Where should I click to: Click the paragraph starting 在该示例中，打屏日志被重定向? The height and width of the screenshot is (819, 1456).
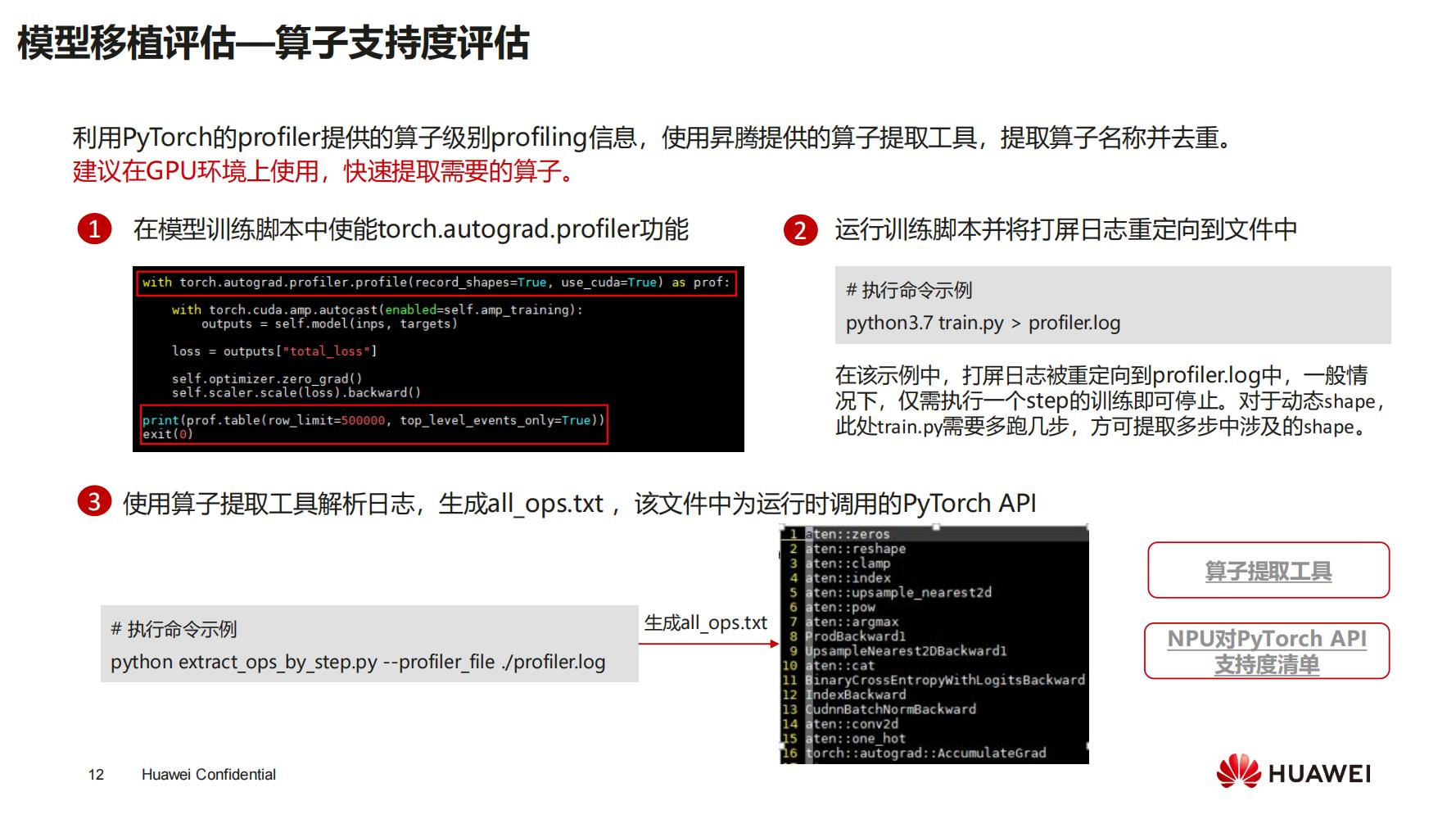click(x=1110, y=400)
